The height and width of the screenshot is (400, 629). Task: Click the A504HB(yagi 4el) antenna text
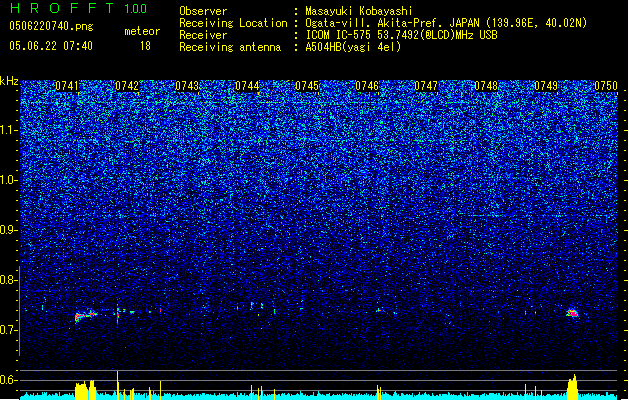353,47
